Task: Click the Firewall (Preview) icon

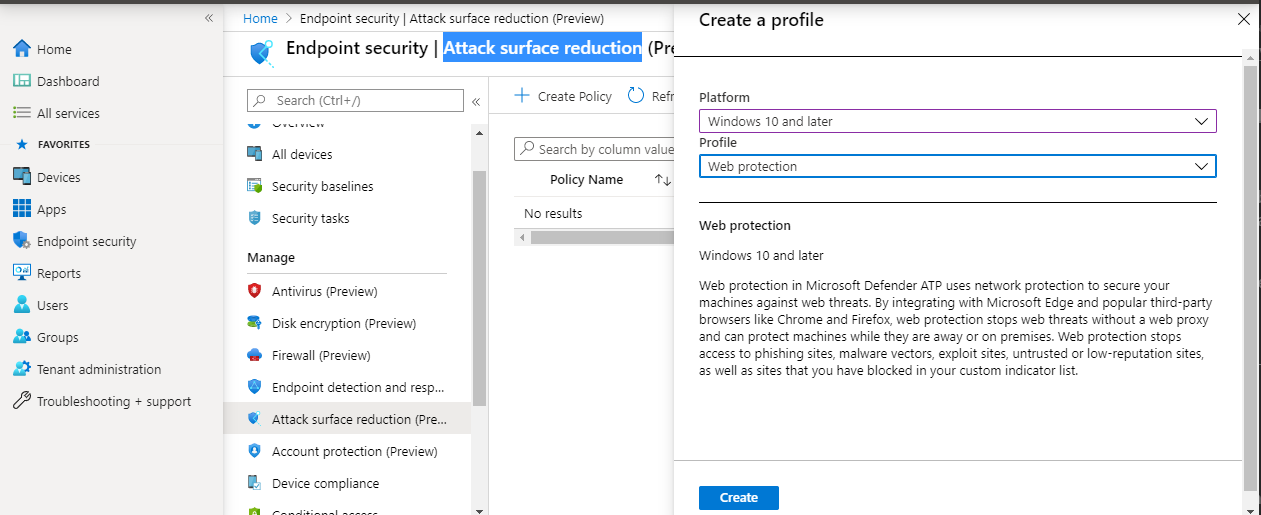Action: tap(254, 355)
